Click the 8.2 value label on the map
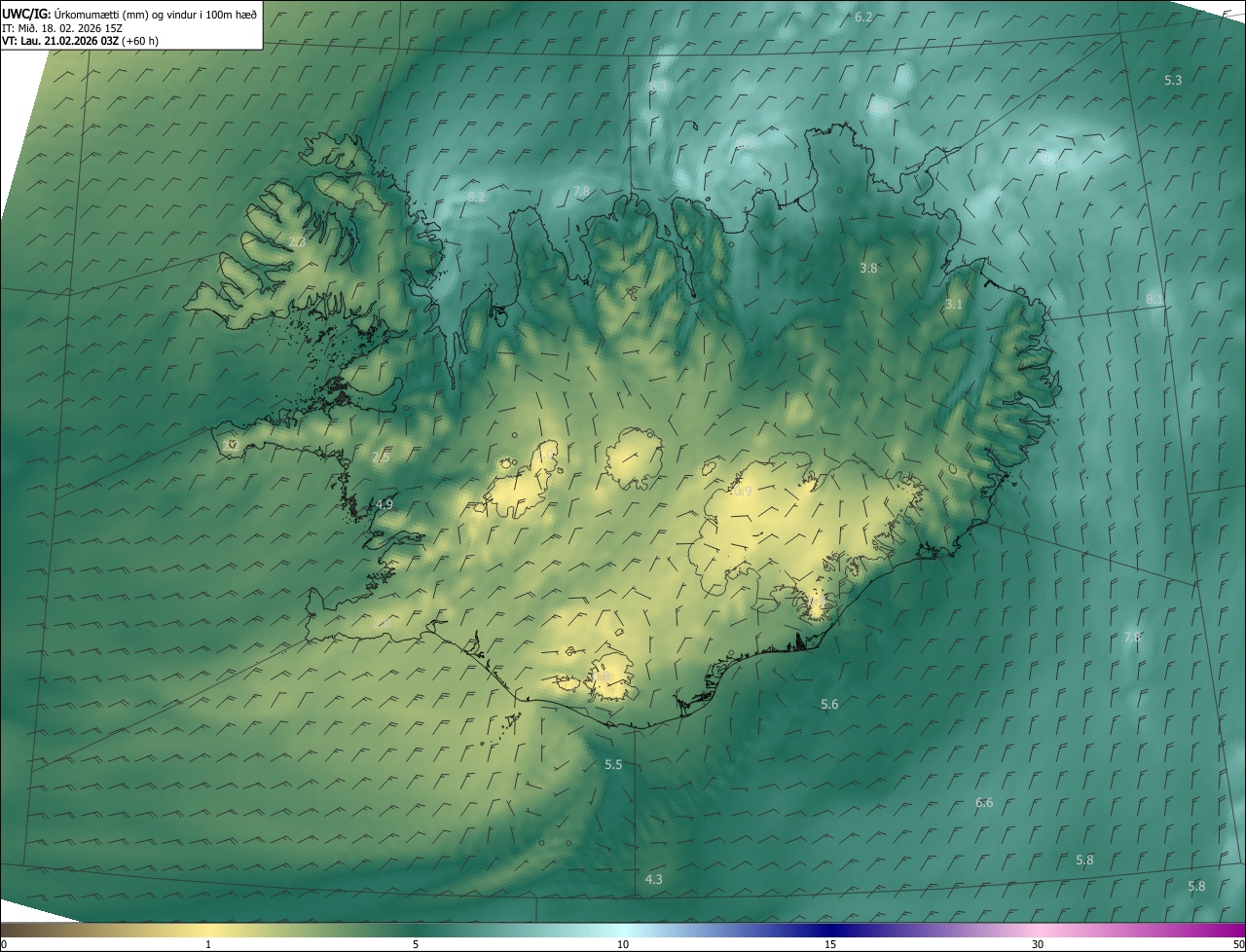This screenshot has width=1246, height=952. (x=476, y=197)
